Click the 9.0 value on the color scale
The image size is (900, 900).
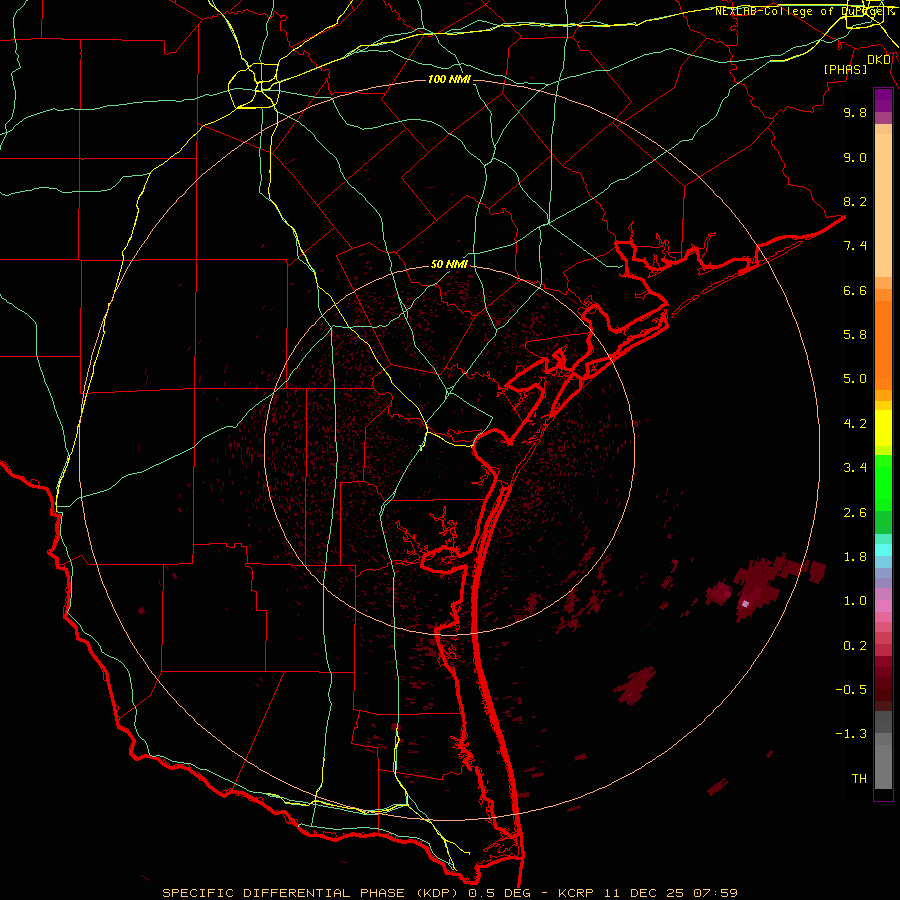[855, 157]
